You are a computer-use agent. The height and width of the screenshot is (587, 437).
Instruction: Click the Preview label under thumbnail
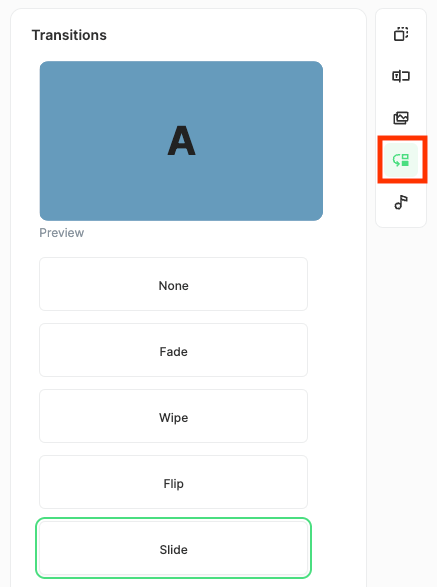pos(62,232)
